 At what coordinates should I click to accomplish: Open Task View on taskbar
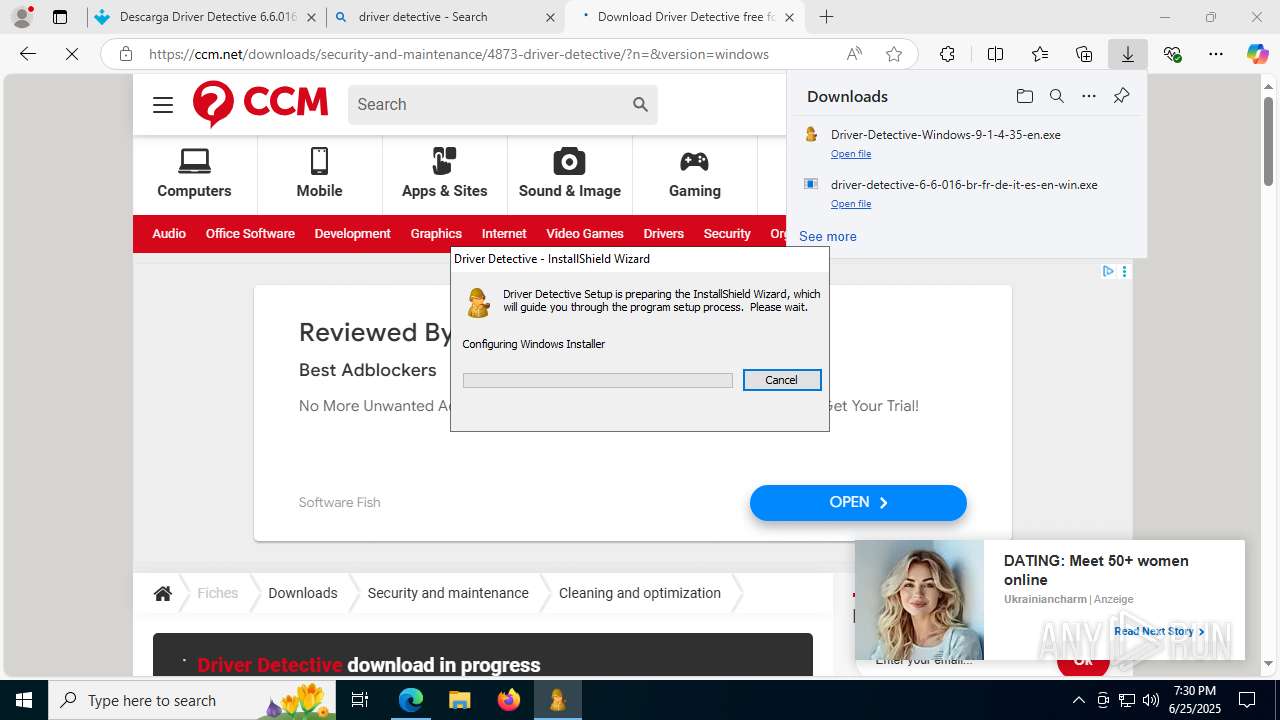(361, 700)
